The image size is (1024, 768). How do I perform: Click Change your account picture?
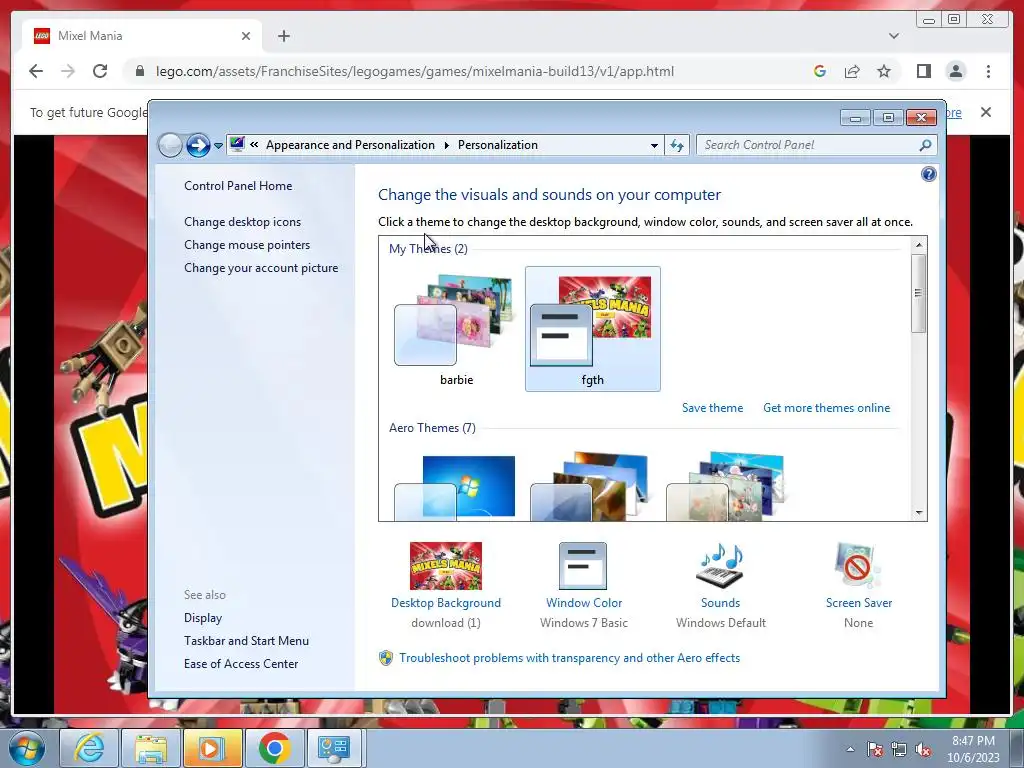coord(261,268)
